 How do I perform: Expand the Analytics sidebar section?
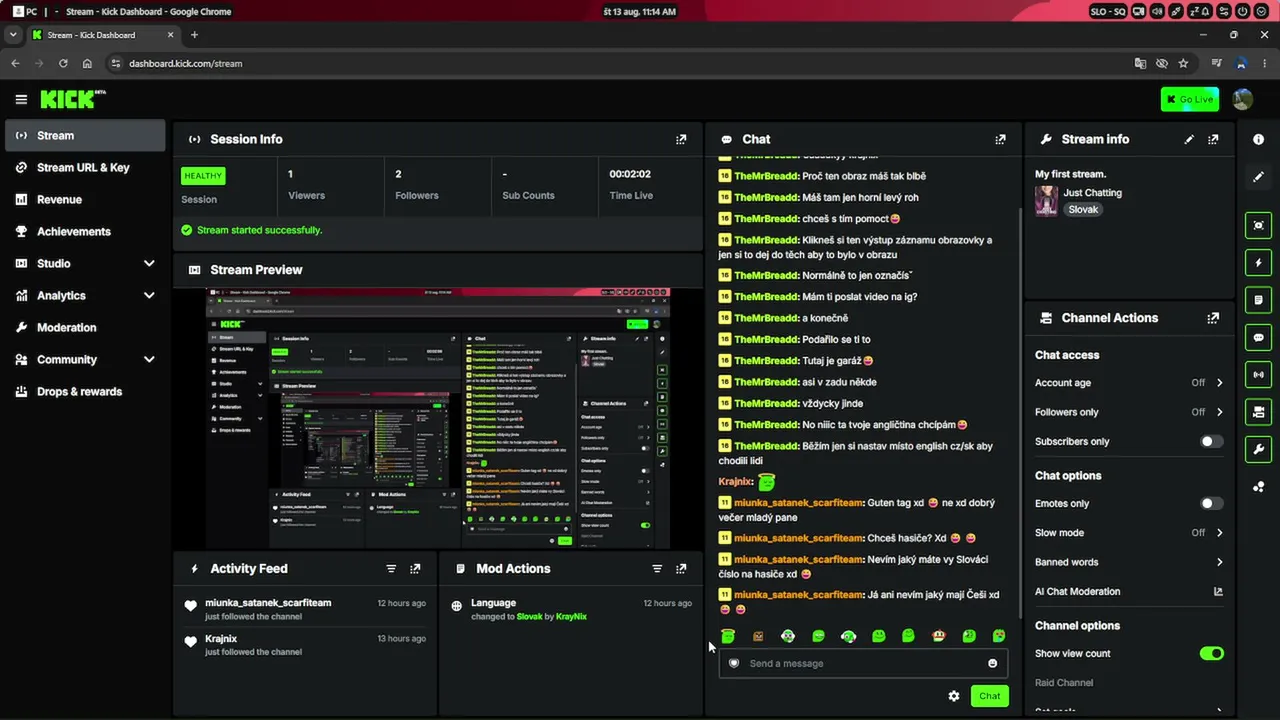pyautogui.click(x=149, y=295)
